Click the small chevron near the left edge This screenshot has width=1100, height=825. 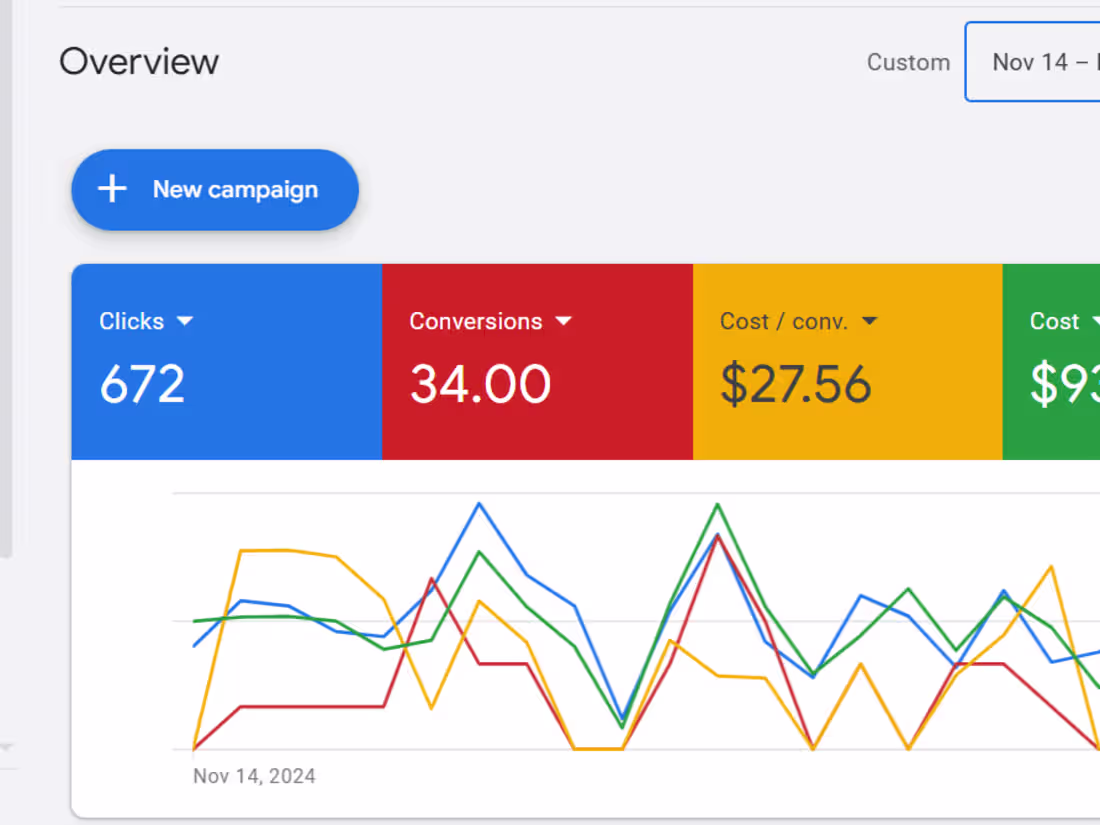pos(8,746)
